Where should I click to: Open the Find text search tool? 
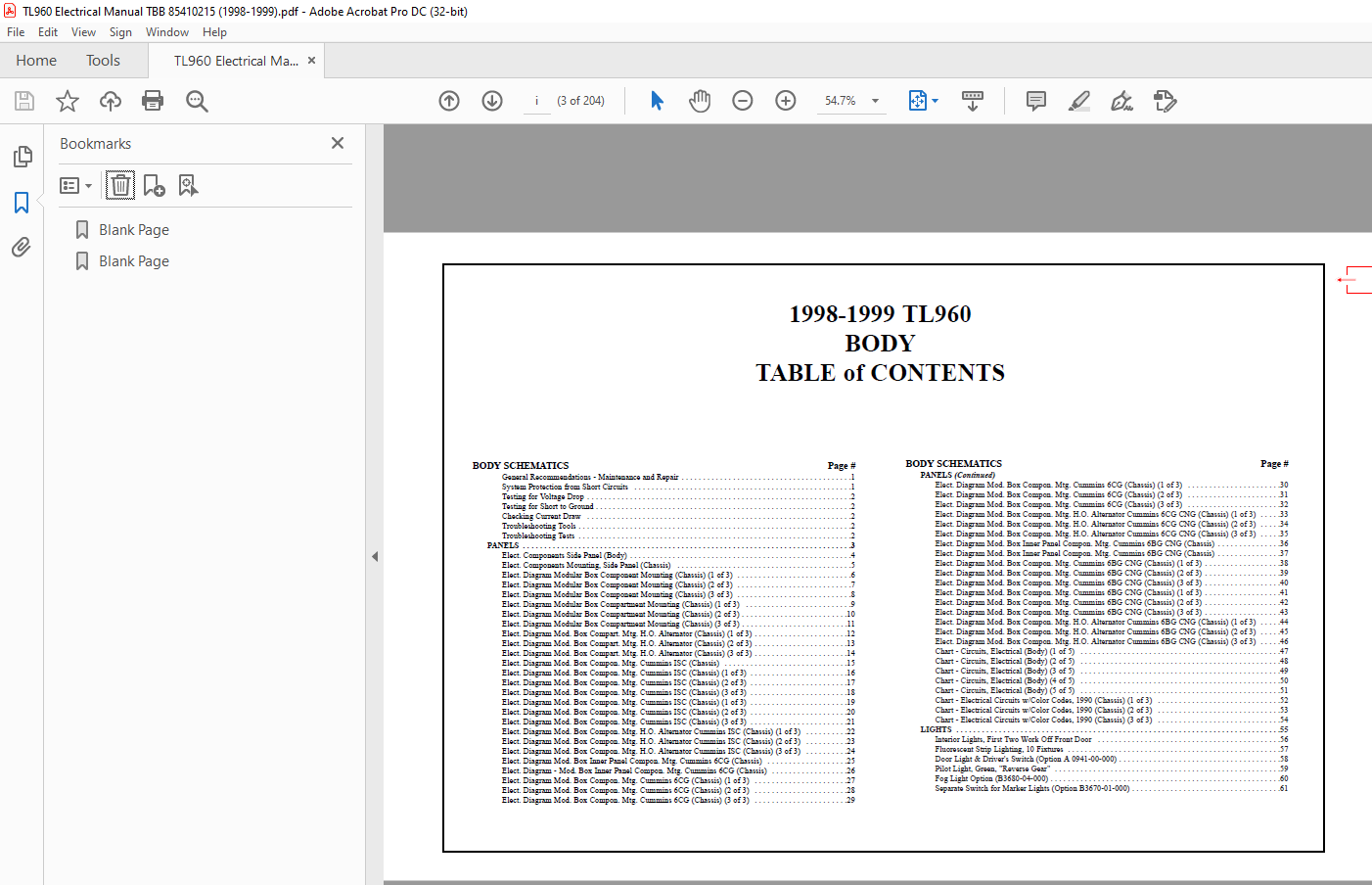tap(197, 101)
